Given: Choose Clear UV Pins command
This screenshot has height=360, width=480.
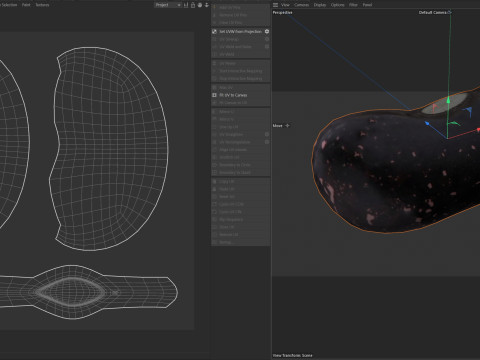Looking at the screenshot, I should pos(240,23).
